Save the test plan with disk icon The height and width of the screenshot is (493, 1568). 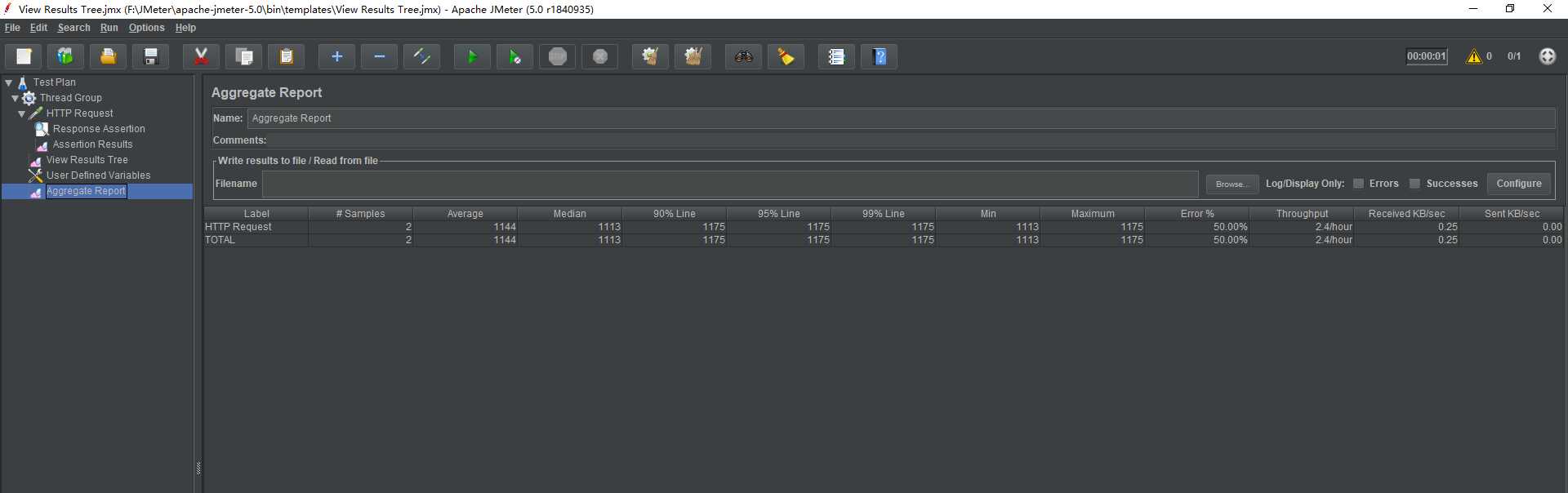point(150,56)
